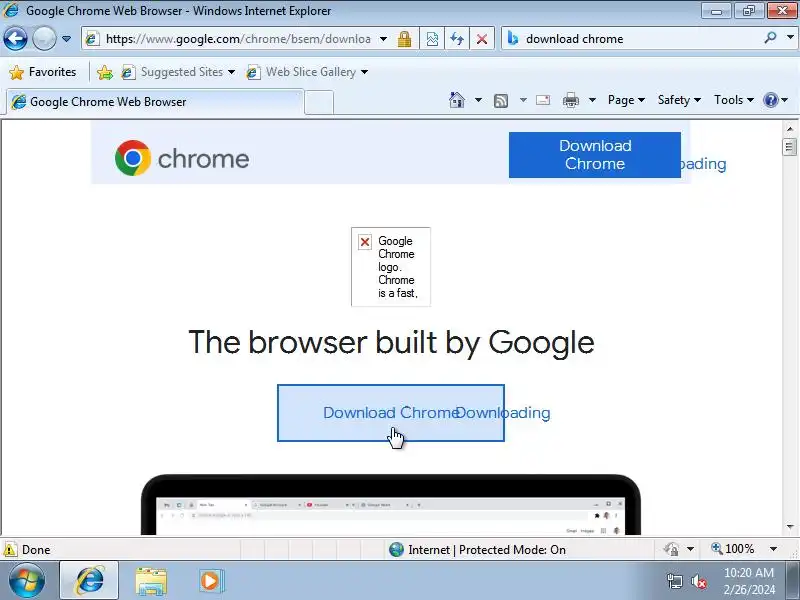The width and height of the screenshot is (800, 600).
Task: Expand the Home button dropdown arrow
Action: pyautogui.click(x=478, y=100)
